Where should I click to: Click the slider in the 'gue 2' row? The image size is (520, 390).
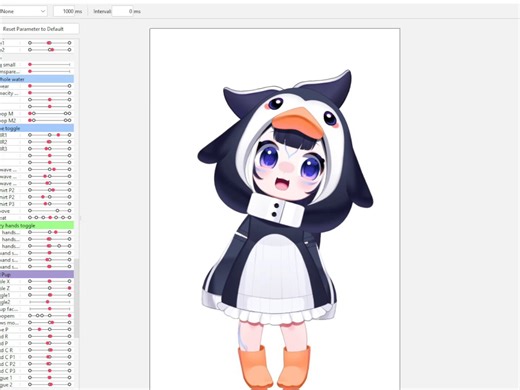pyautogui.click(x=50, y=384)
